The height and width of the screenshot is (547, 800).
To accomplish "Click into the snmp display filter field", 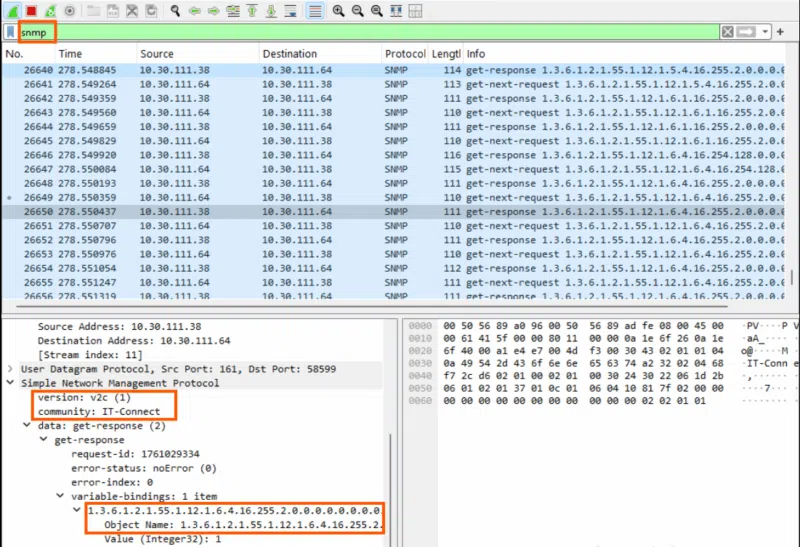I will pos(368,32).
